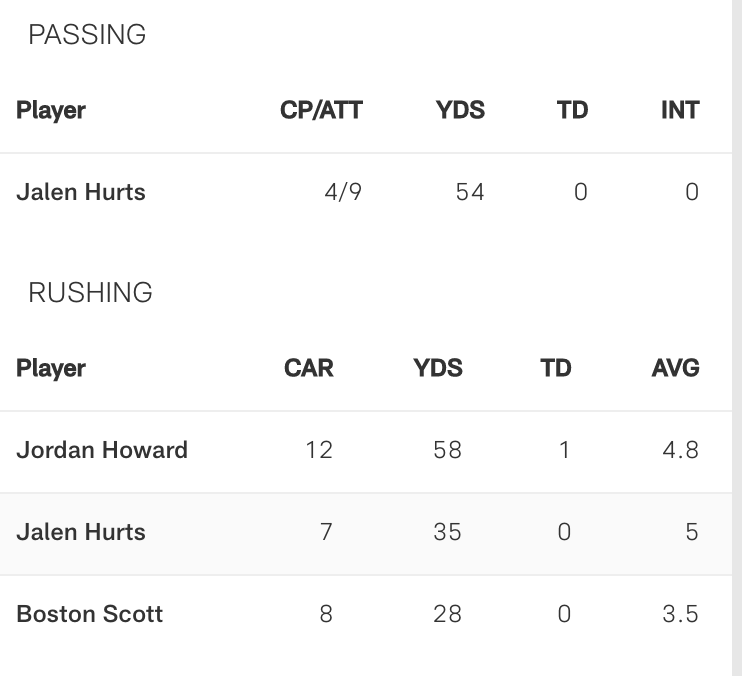Click the TD header in Rushing table
The image size is (742, 676).
556,368
